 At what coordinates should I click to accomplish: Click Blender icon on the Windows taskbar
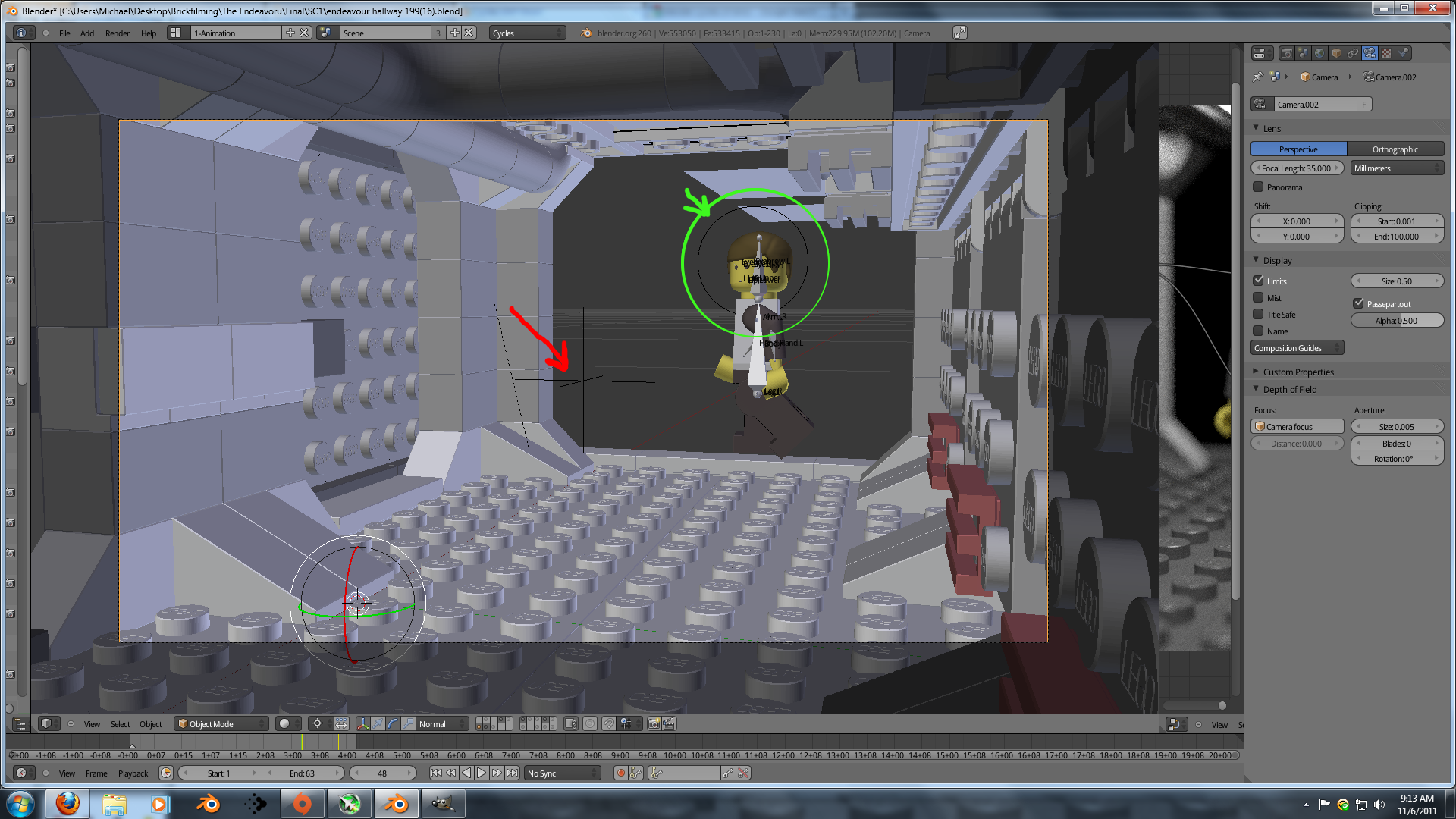(396, 803)
